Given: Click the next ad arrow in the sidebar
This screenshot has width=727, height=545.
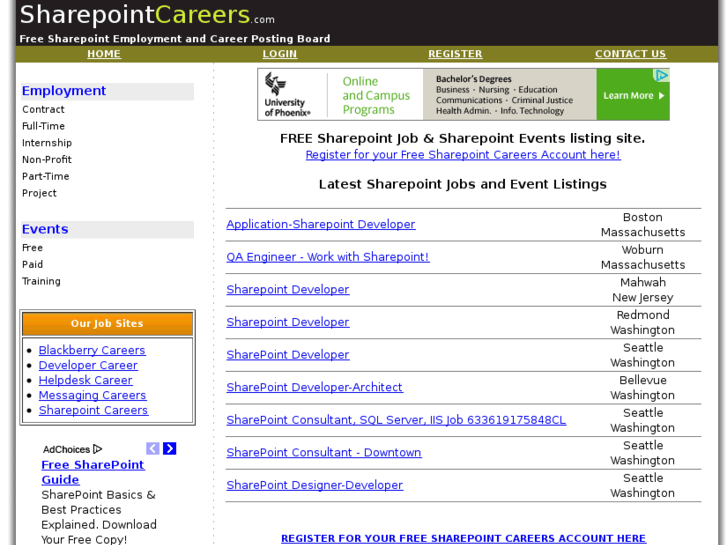Looking at the screenshot, I should pos(170,449).
